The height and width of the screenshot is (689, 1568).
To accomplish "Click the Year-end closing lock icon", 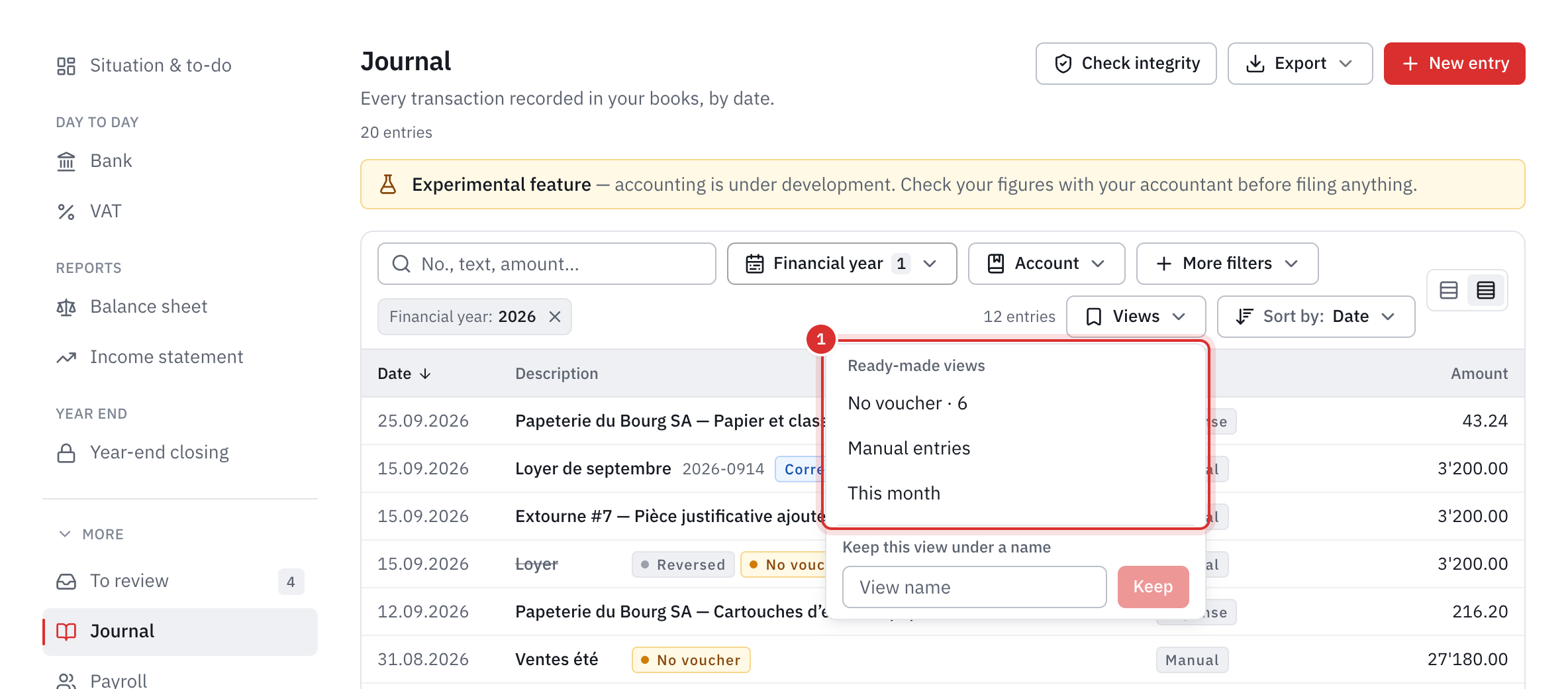I will pyautogui.click(x=66, y=452).
